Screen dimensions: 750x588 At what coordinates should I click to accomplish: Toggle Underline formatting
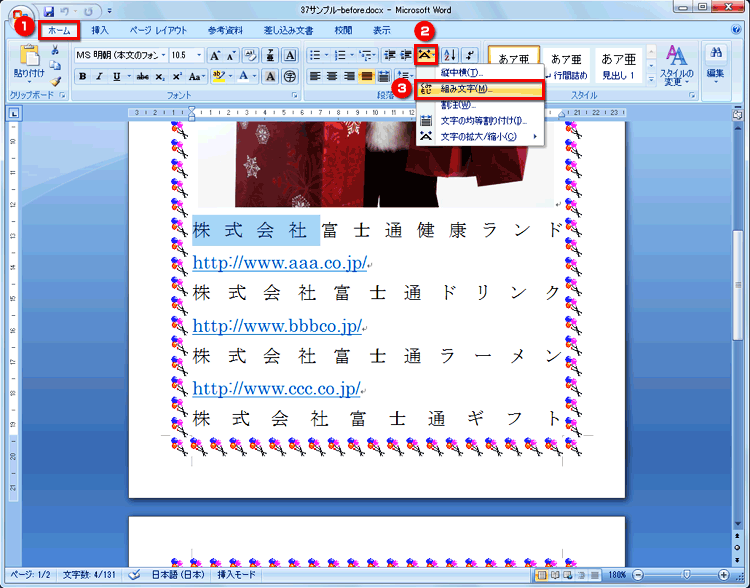tap(116, 77)
